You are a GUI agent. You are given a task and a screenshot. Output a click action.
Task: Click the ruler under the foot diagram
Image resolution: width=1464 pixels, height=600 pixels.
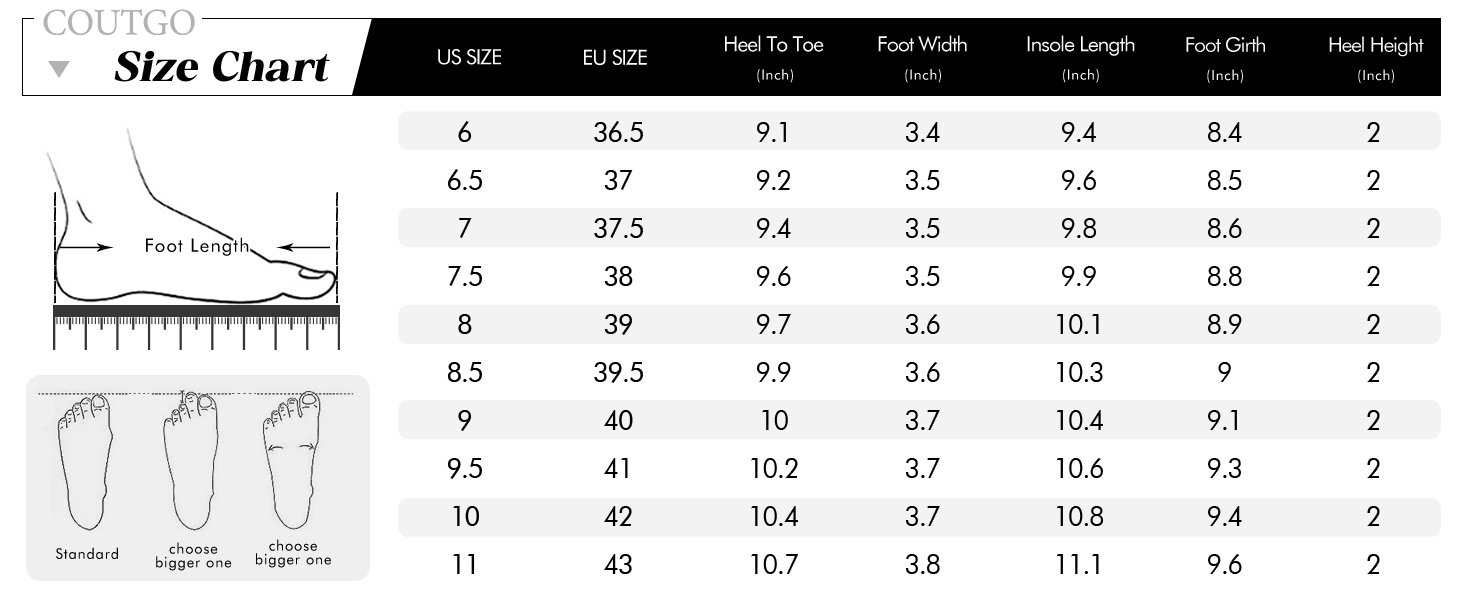(x=196, y=326)
